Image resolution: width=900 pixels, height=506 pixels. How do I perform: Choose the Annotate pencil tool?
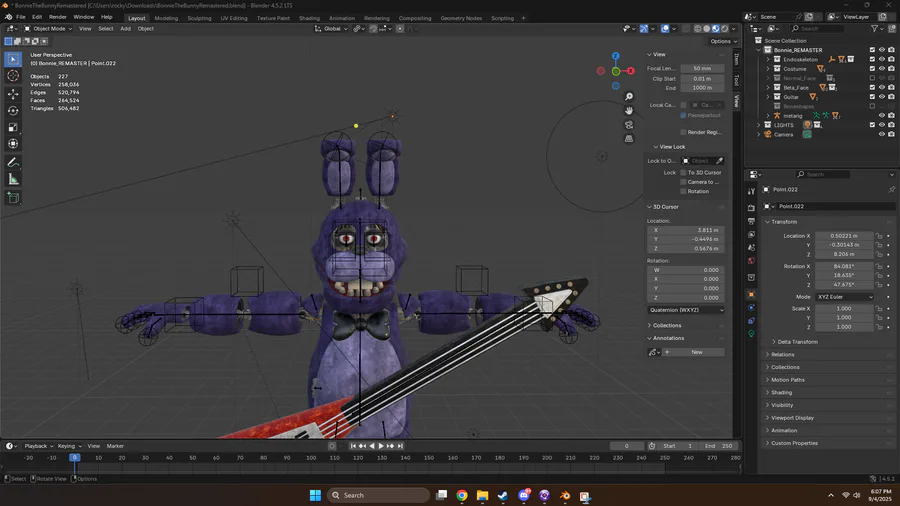pyautogui.click(x=13, y=163)
